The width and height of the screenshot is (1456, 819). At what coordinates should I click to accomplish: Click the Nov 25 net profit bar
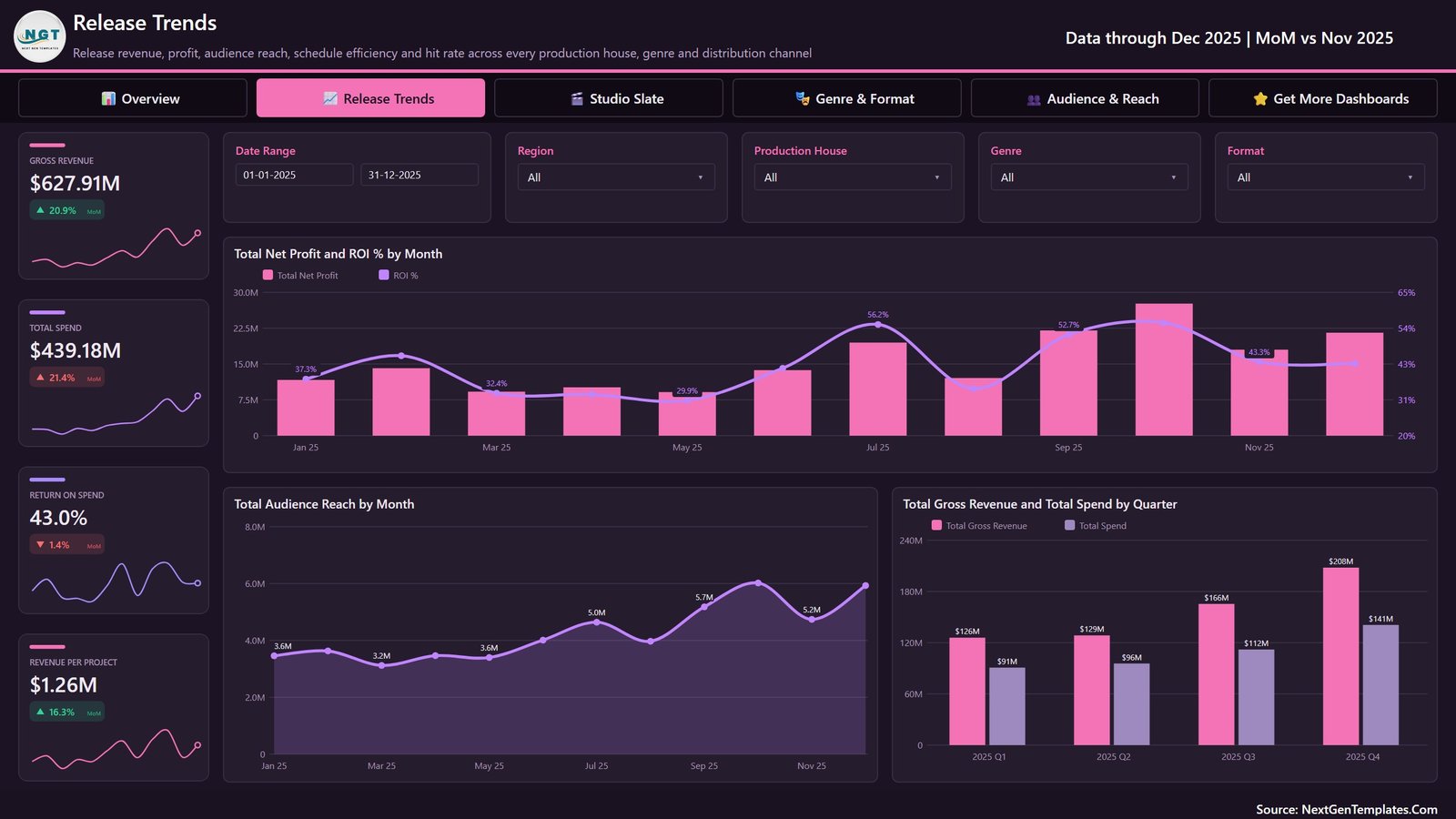point(1259,393)
